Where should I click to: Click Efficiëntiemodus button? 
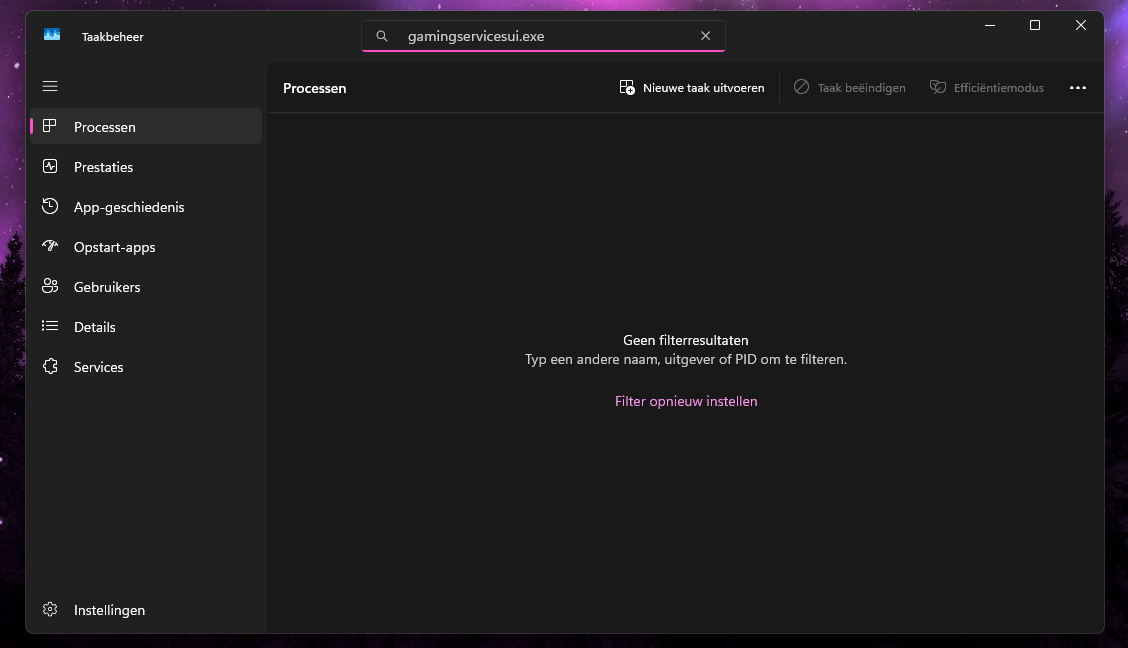(986, 88)
